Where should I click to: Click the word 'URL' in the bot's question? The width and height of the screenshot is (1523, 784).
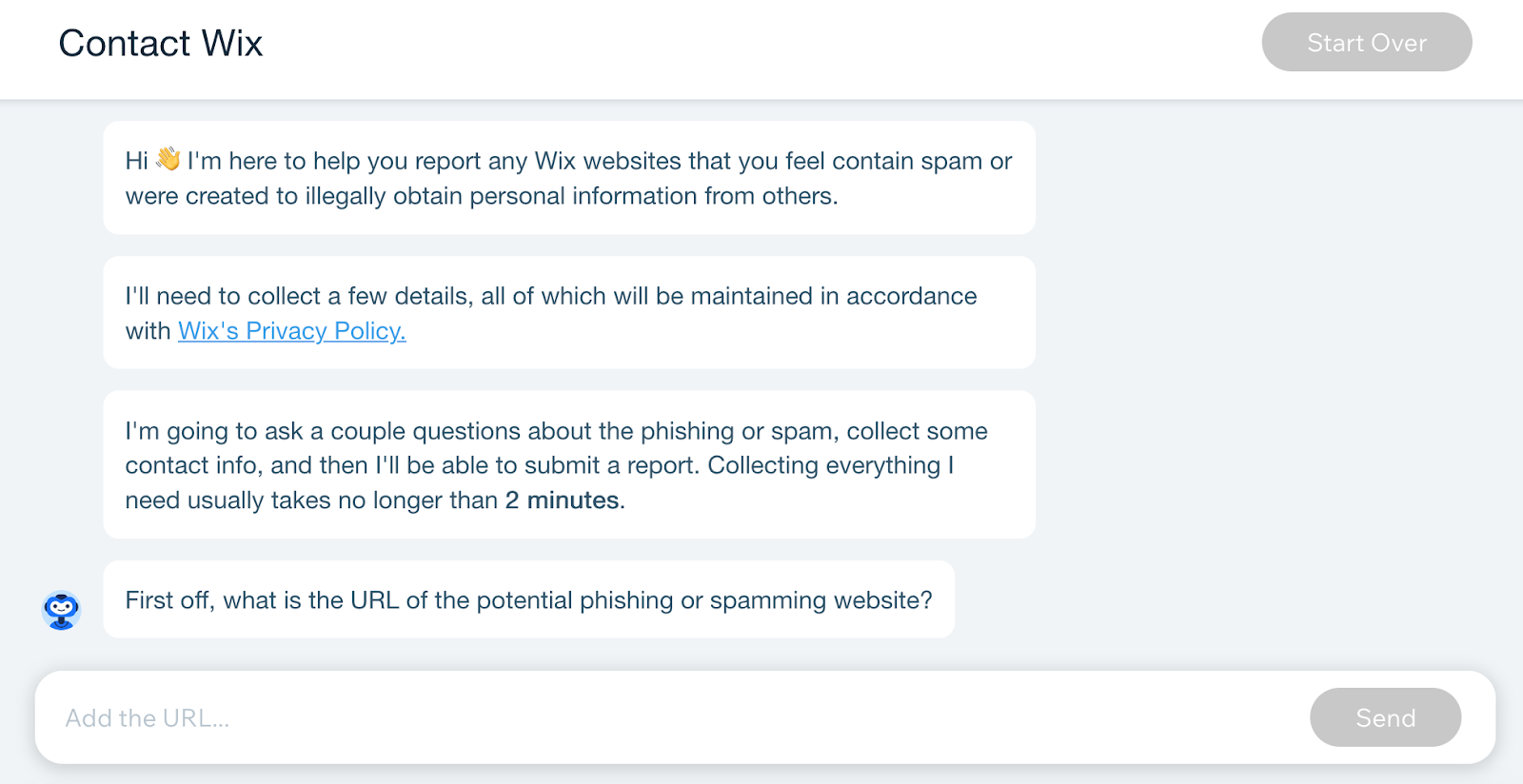(374, 600)
